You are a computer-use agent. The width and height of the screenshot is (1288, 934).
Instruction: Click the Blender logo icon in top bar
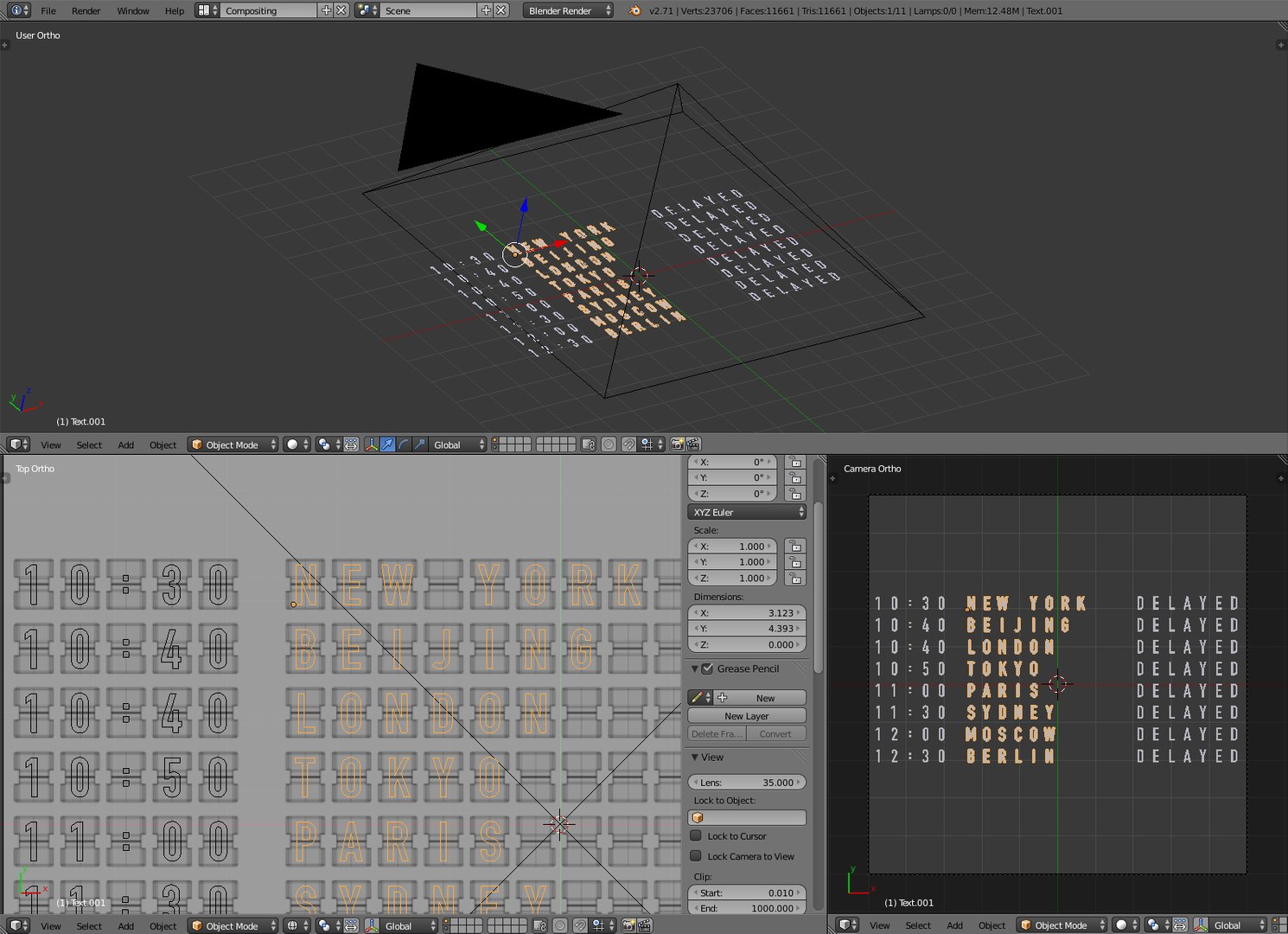635,10
